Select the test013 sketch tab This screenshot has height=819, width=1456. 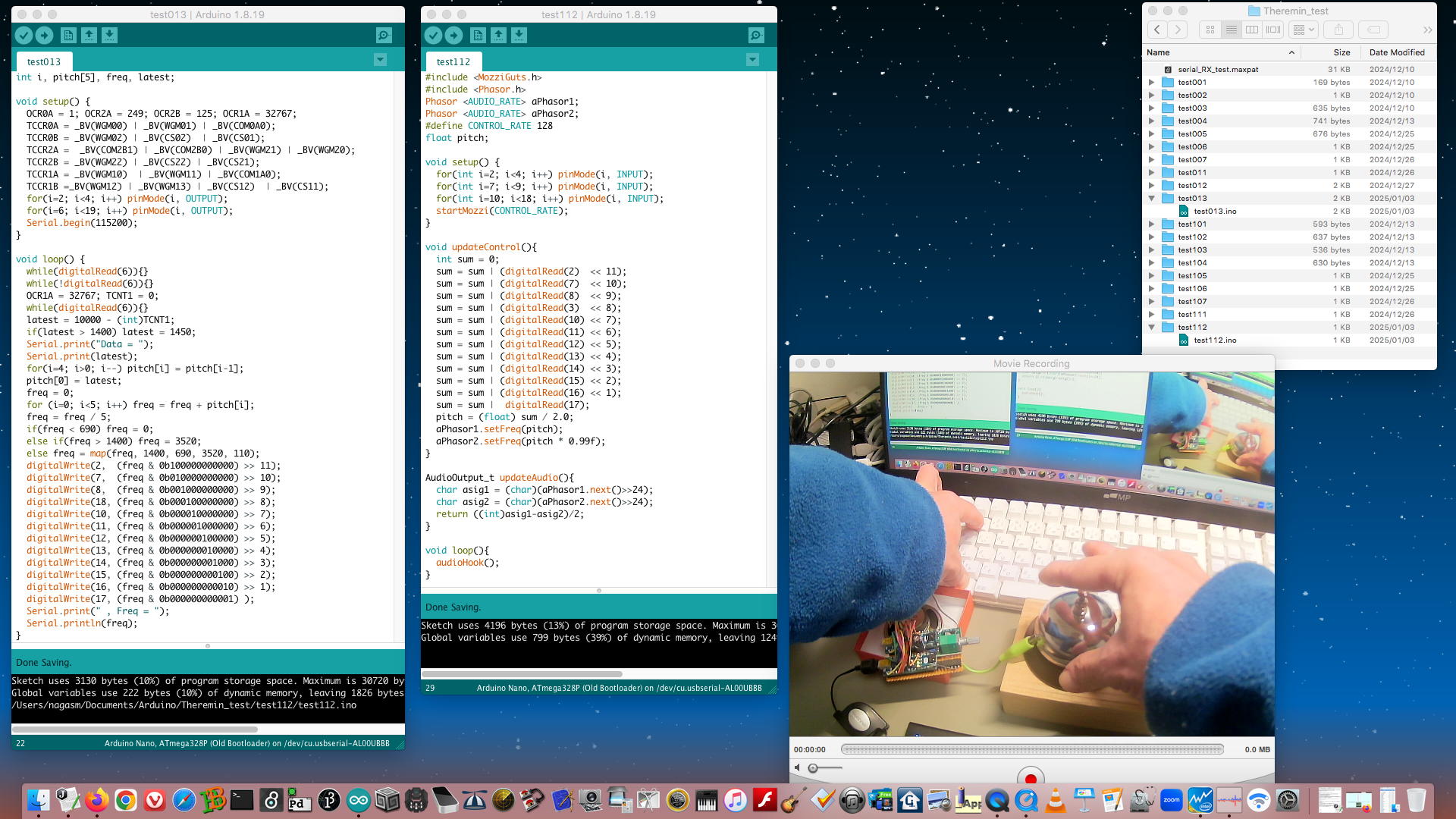[44, 61]
